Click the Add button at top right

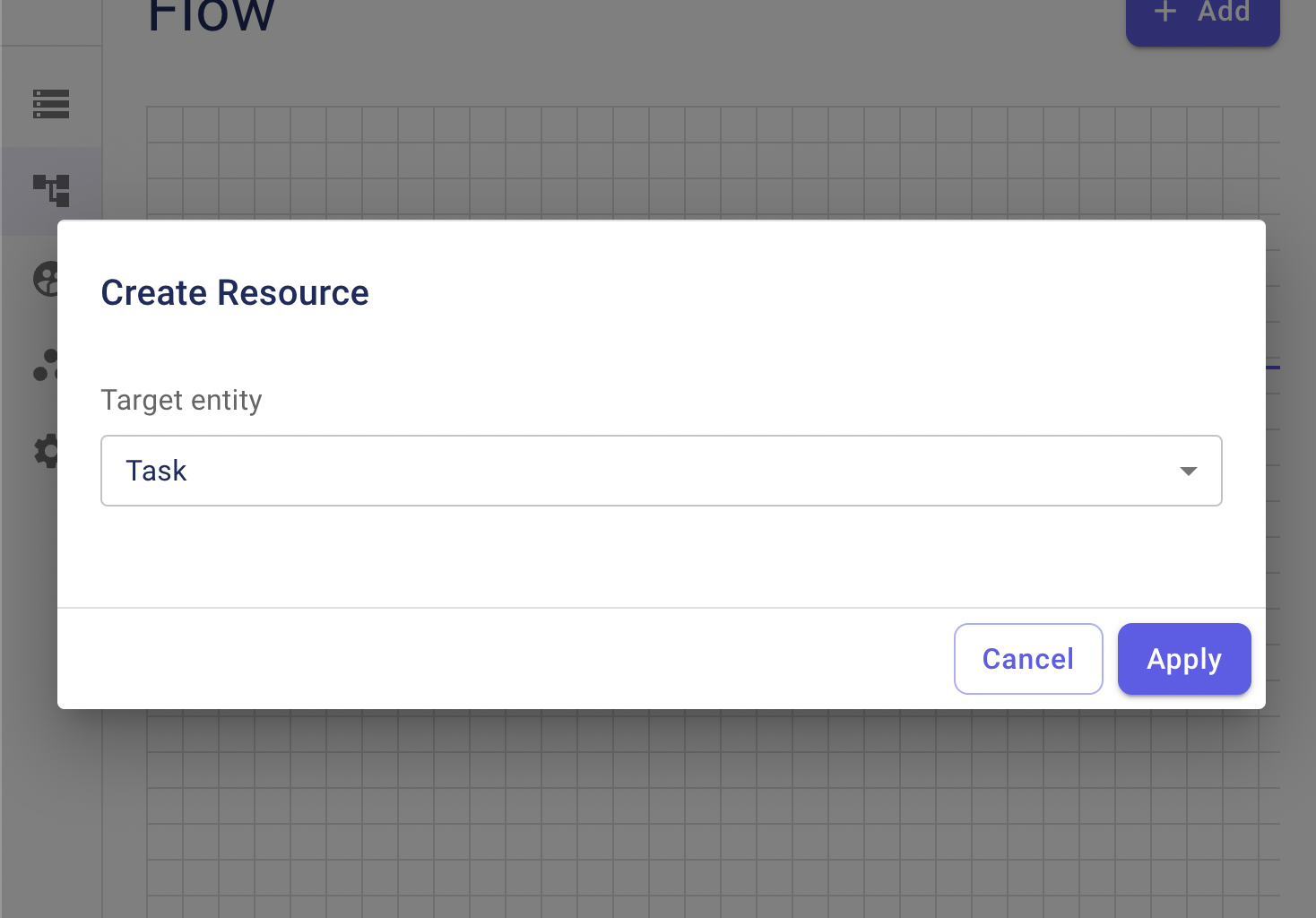[x=1203, y=16]
